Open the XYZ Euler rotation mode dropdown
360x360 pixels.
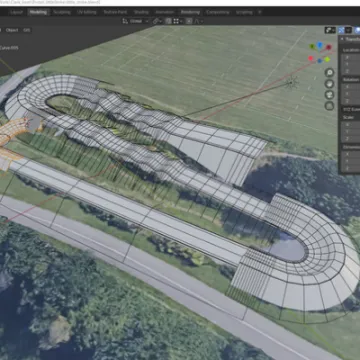click(351, 109)
